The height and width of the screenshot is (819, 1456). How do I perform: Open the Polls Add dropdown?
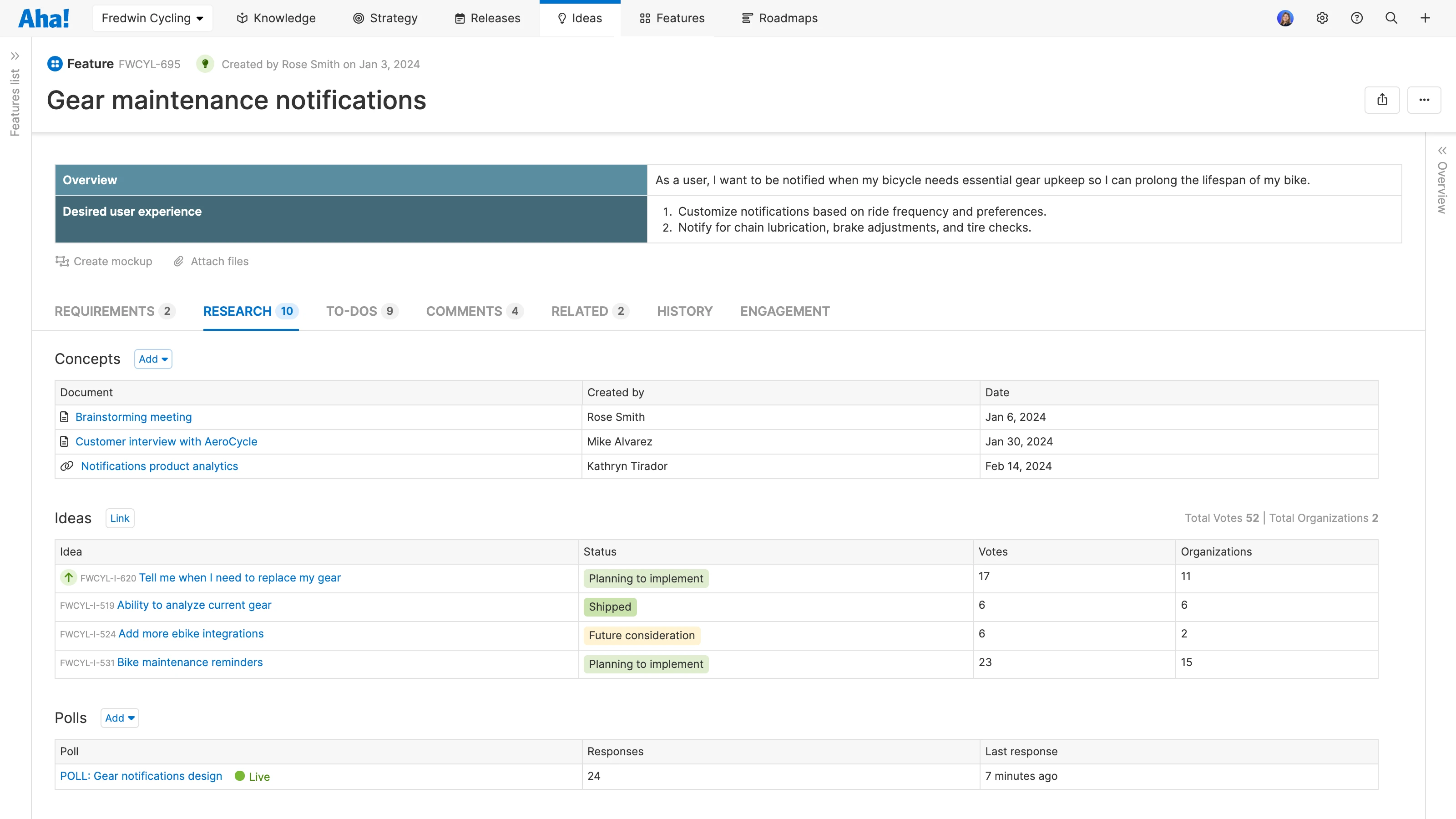point(119,718)
